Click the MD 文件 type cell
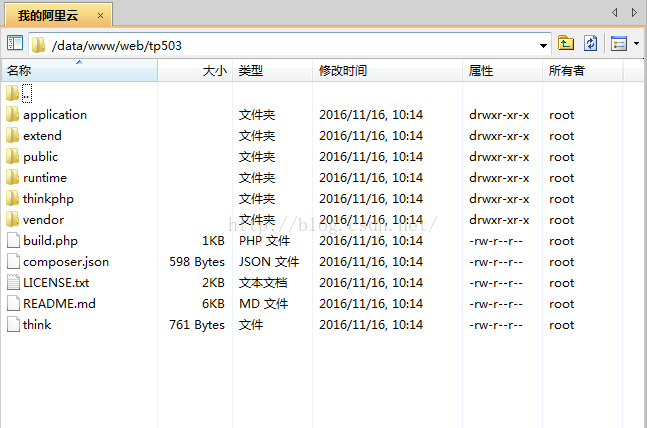This screenshot has height=428, width=647. 264,304
